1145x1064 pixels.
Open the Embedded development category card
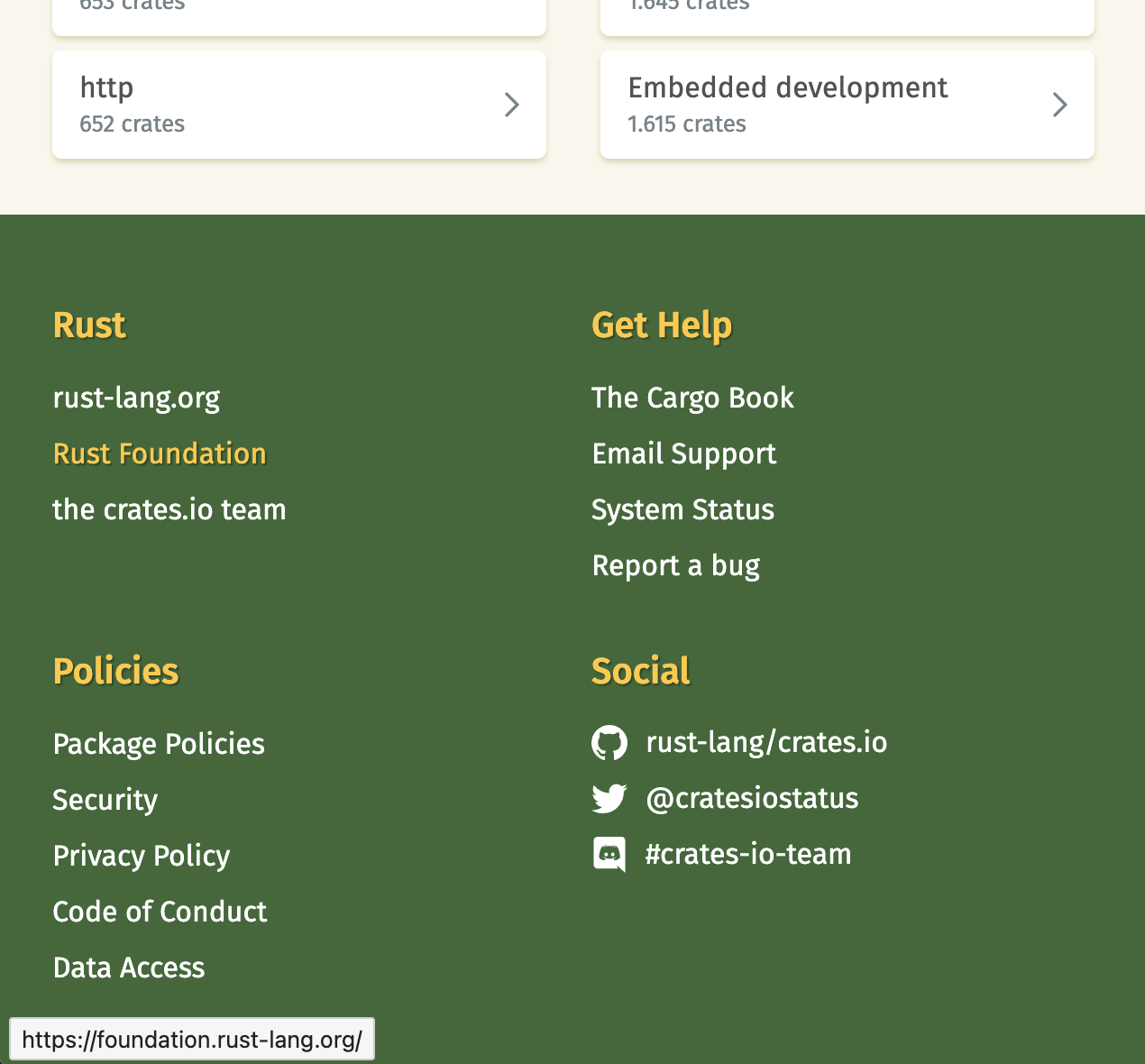tap(847, 105)
